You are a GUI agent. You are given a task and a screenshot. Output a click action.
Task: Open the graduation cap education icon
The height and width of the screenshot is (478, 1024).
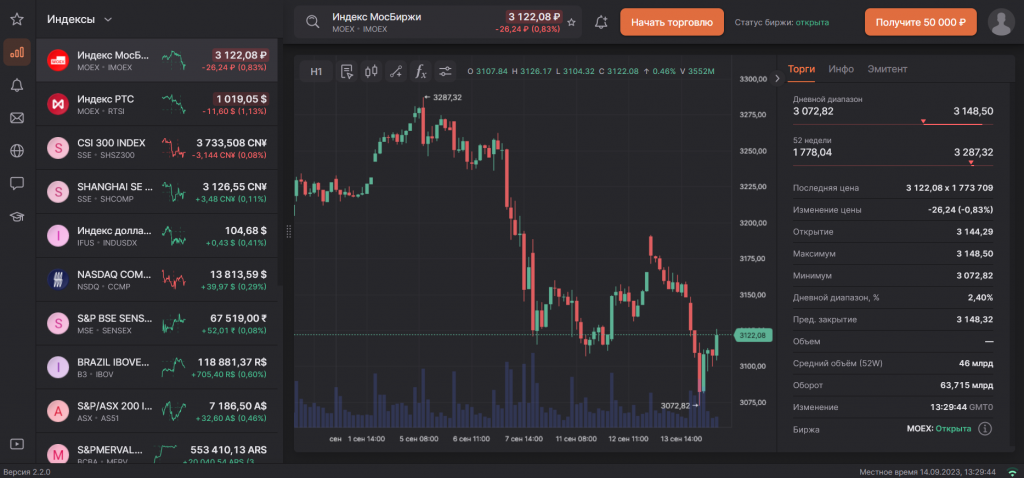click(17, 216)
